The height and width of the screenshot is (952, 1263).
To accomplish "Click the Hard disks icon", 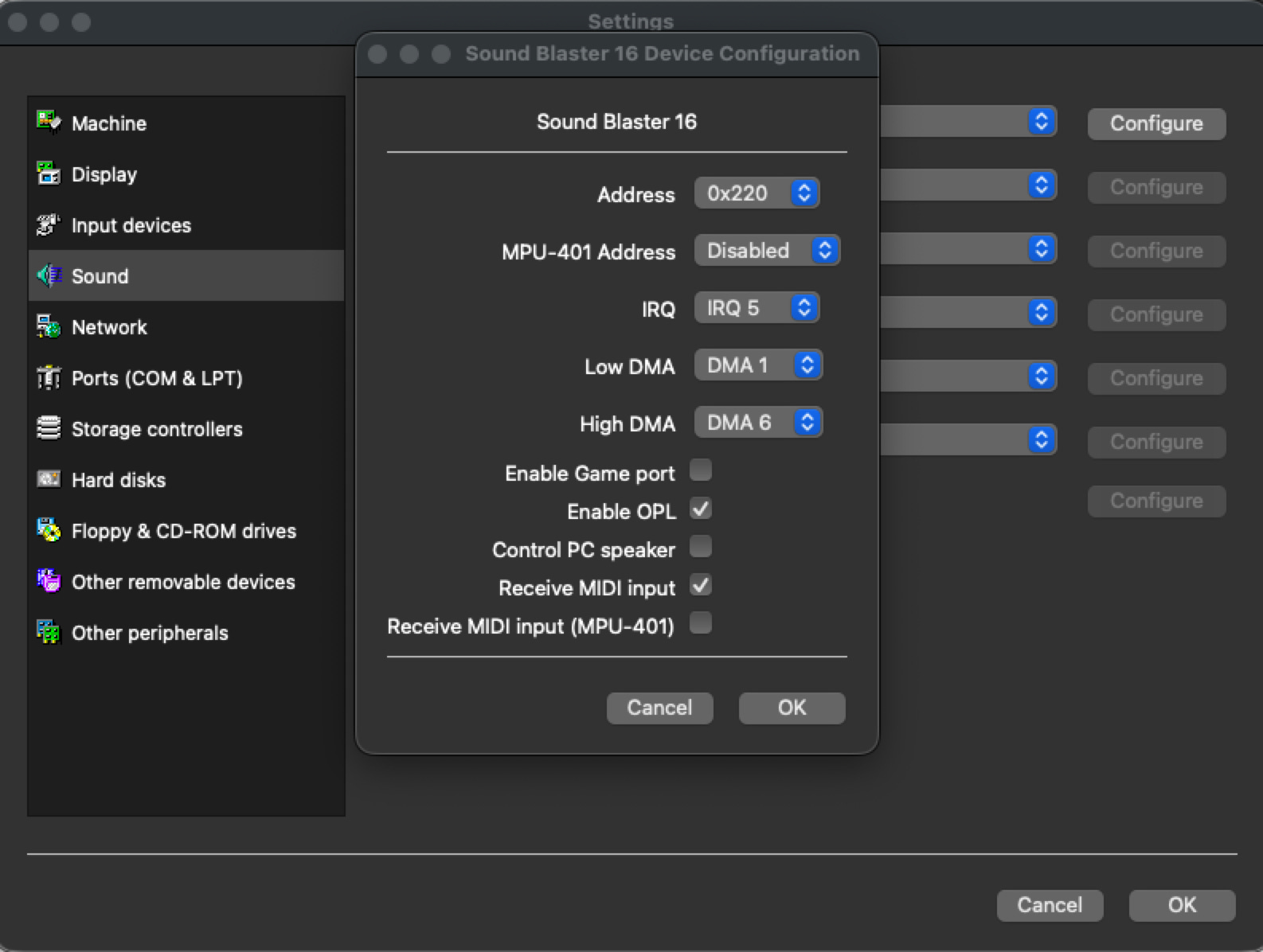I will coord(49,479).
